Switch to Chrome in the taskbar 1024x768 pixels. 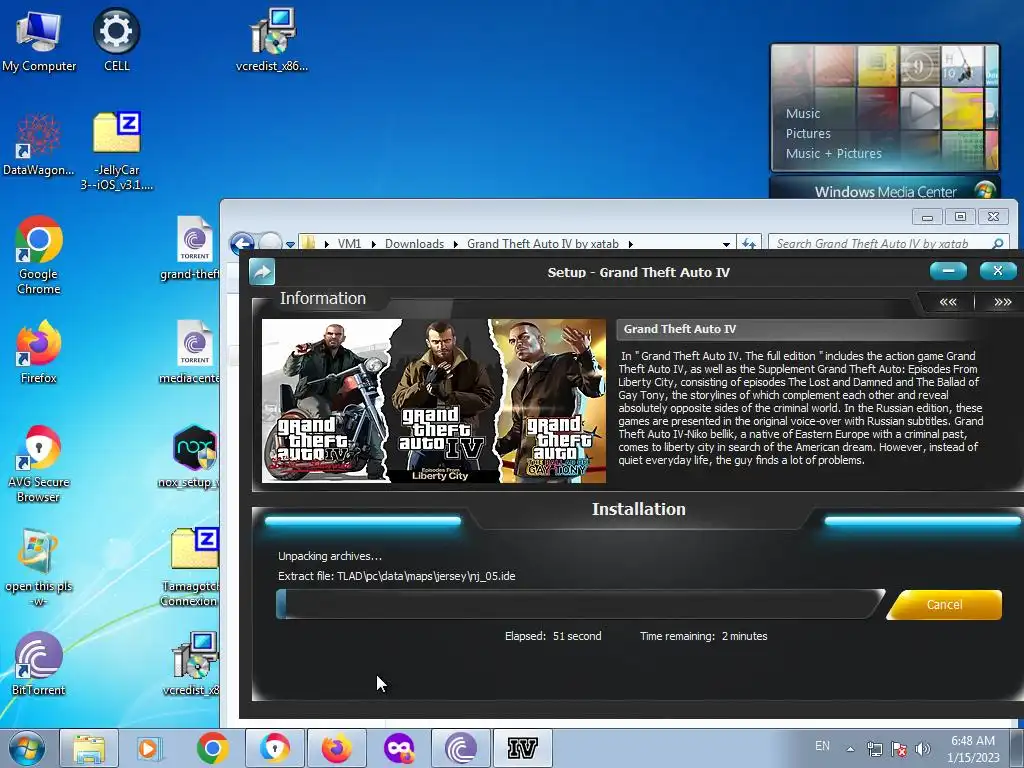click(x=212, y=748)
